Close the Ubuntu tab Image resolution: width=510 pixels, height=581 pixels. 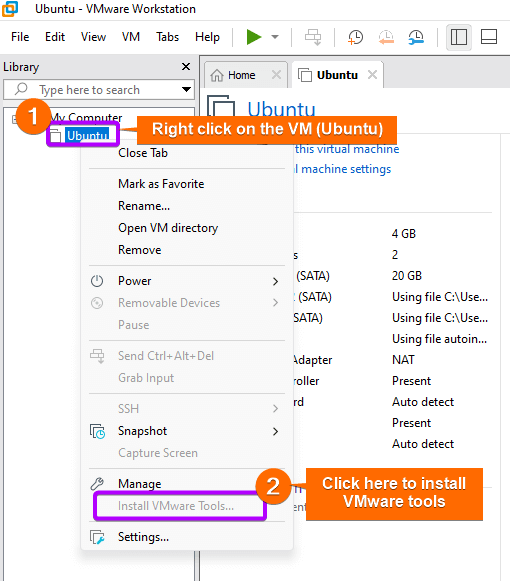[x=372, y=75]
